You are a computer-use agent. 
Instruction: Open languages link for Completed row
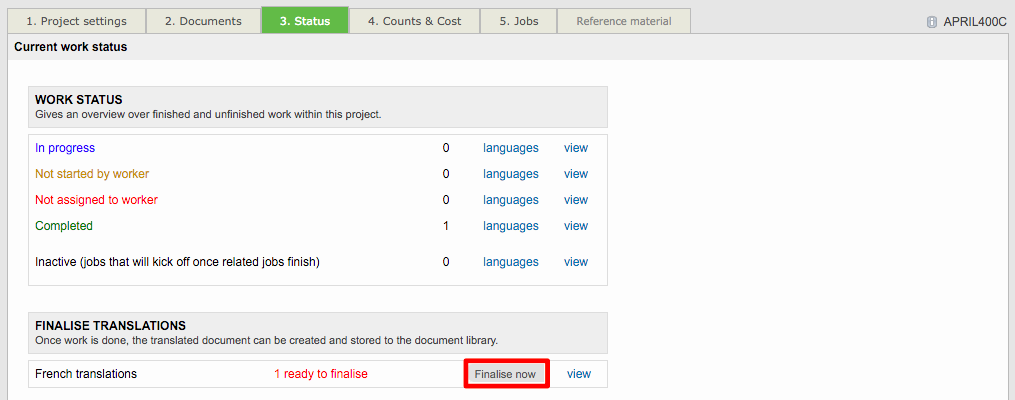coord(510,226)
